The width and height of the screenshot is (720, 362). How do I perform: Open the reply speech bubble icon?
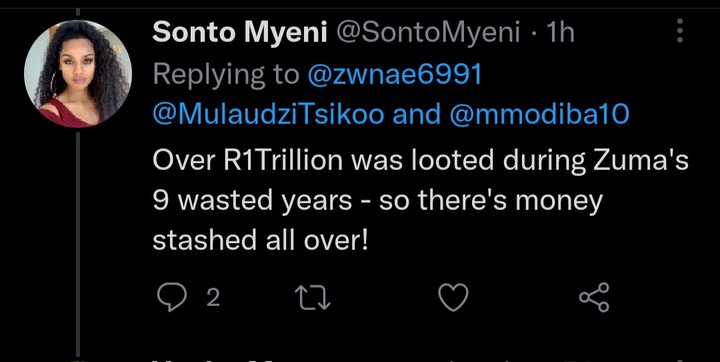point(172,297)
